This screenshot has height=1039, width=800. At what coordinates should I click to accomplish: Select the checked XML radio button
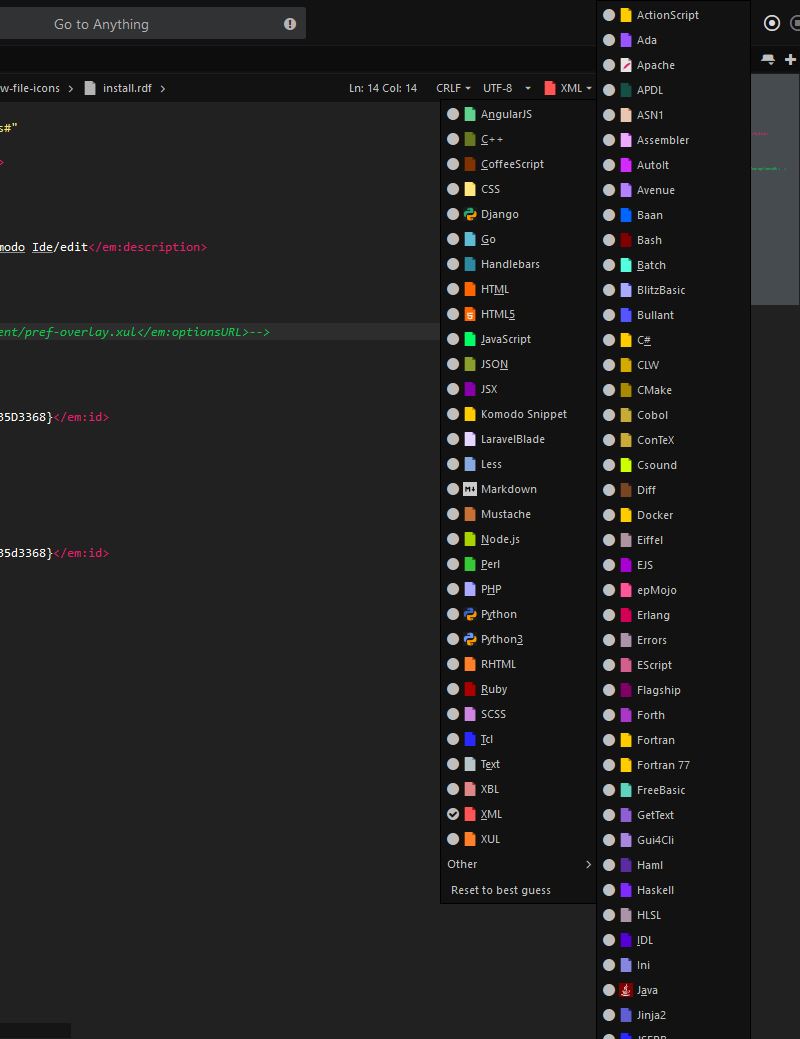(453, 814)
